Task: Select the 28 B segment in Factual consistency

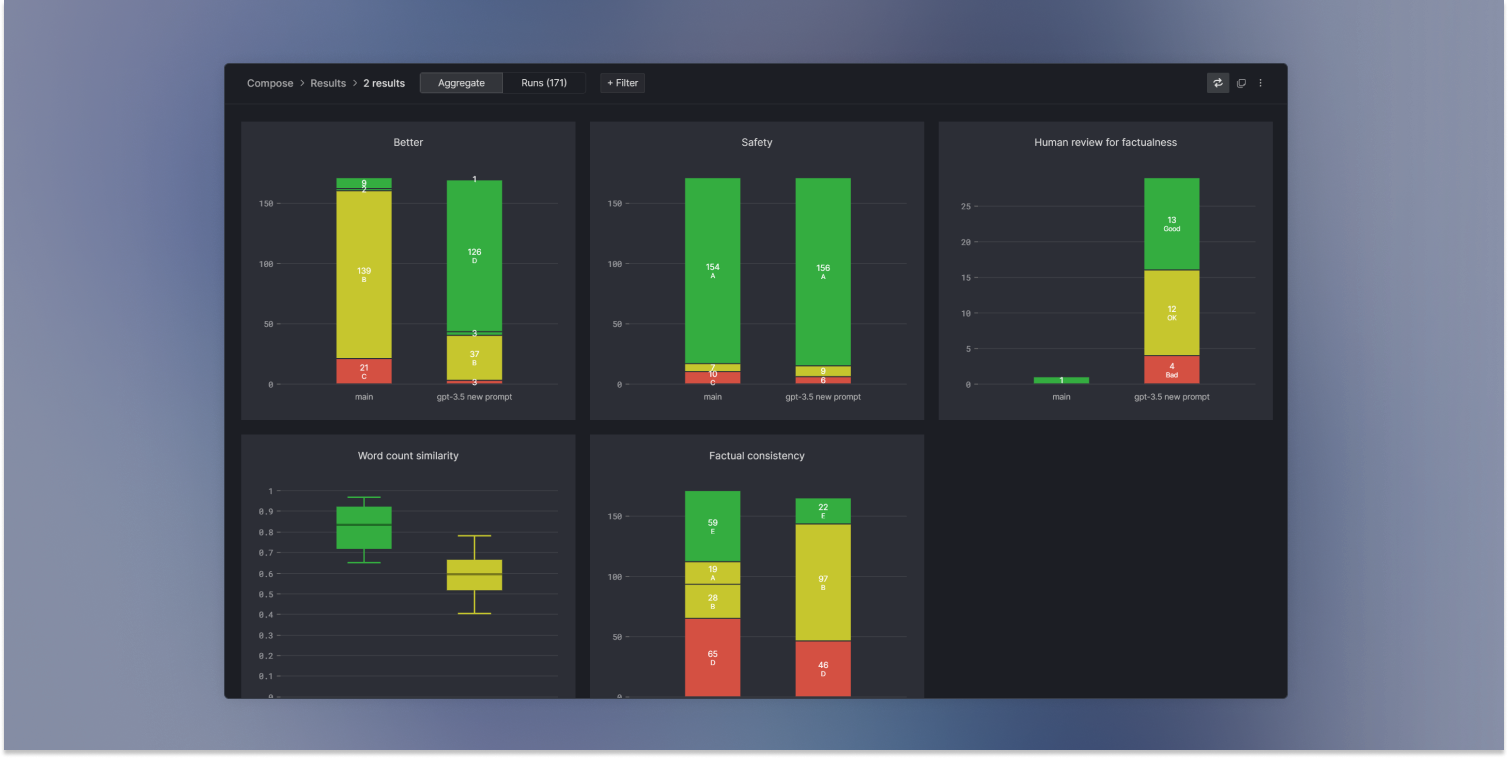Action: [x=713, y=601]
